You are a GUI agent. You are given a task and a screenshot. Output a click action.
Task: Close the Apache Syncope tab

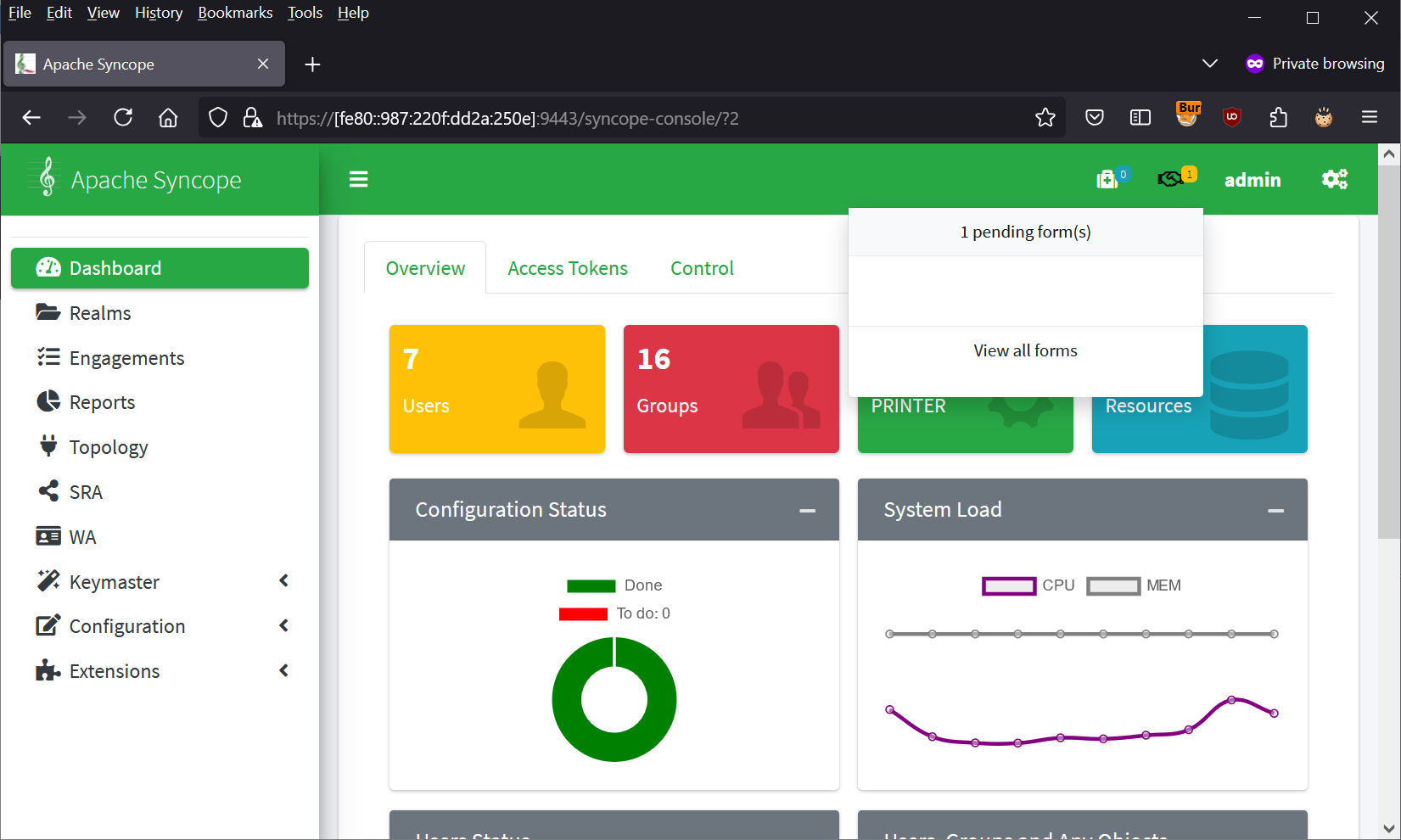(x=263, y=64)
